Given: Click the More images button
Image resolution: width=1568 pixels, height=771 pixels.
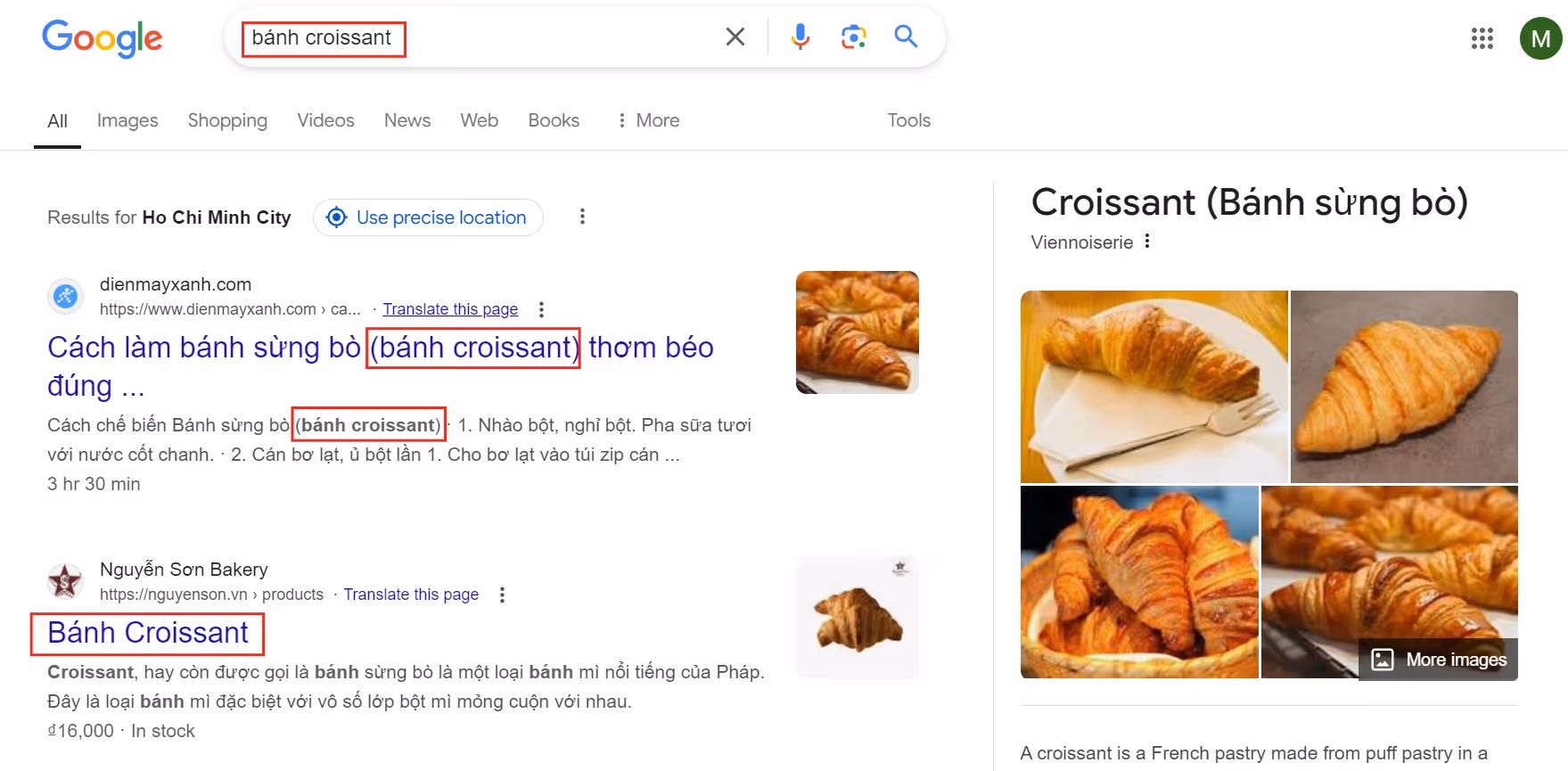Looking at the screenshot, I should [1437, 660].
